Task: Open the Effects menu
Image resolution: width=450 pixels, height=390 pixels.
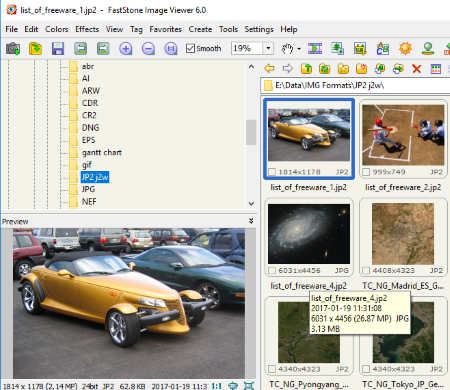Action: pos(87,29)
